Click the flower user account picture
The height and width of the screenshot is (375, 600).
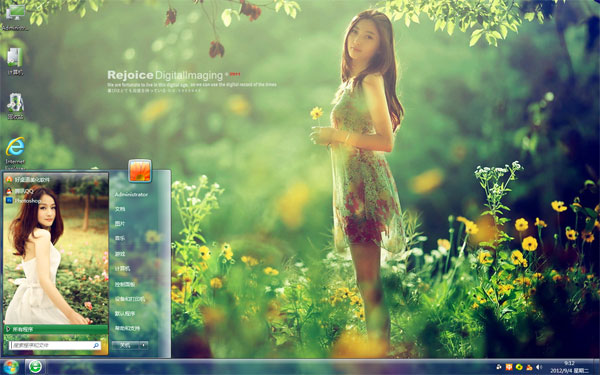[140, 171]
